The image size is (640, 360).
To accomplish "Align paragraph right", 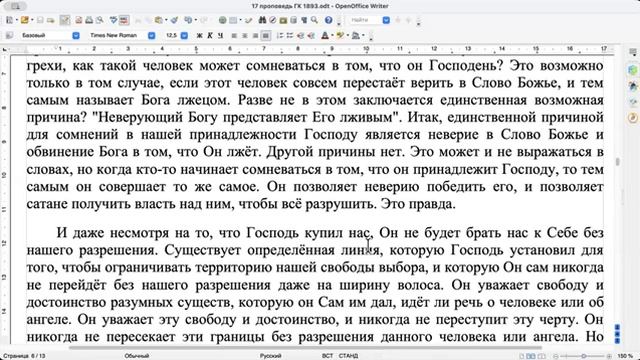I will pos(255,36).
